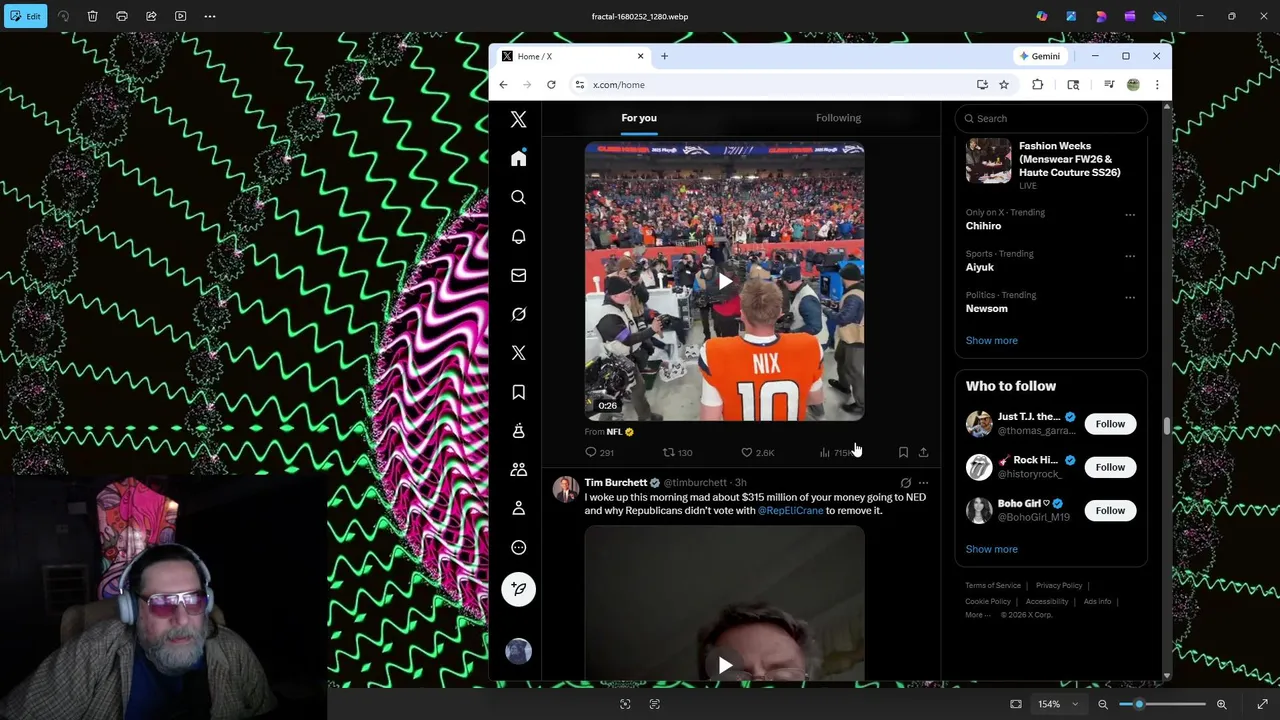Open more options on Tim Burchett post
Image resolution: width=1280 pixels, height=720 pixels.
tap(923, 483)
